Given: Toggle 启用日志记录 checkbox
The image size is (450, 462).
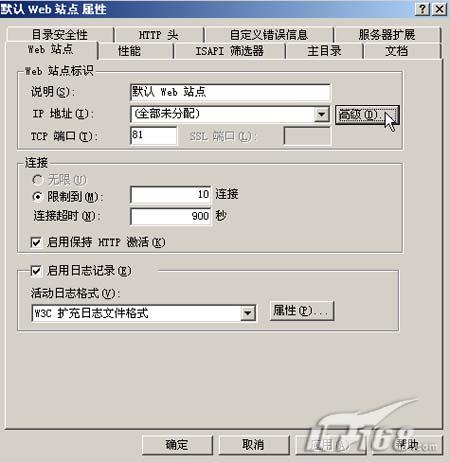Looking at the screenshot, I should point(36,271).
